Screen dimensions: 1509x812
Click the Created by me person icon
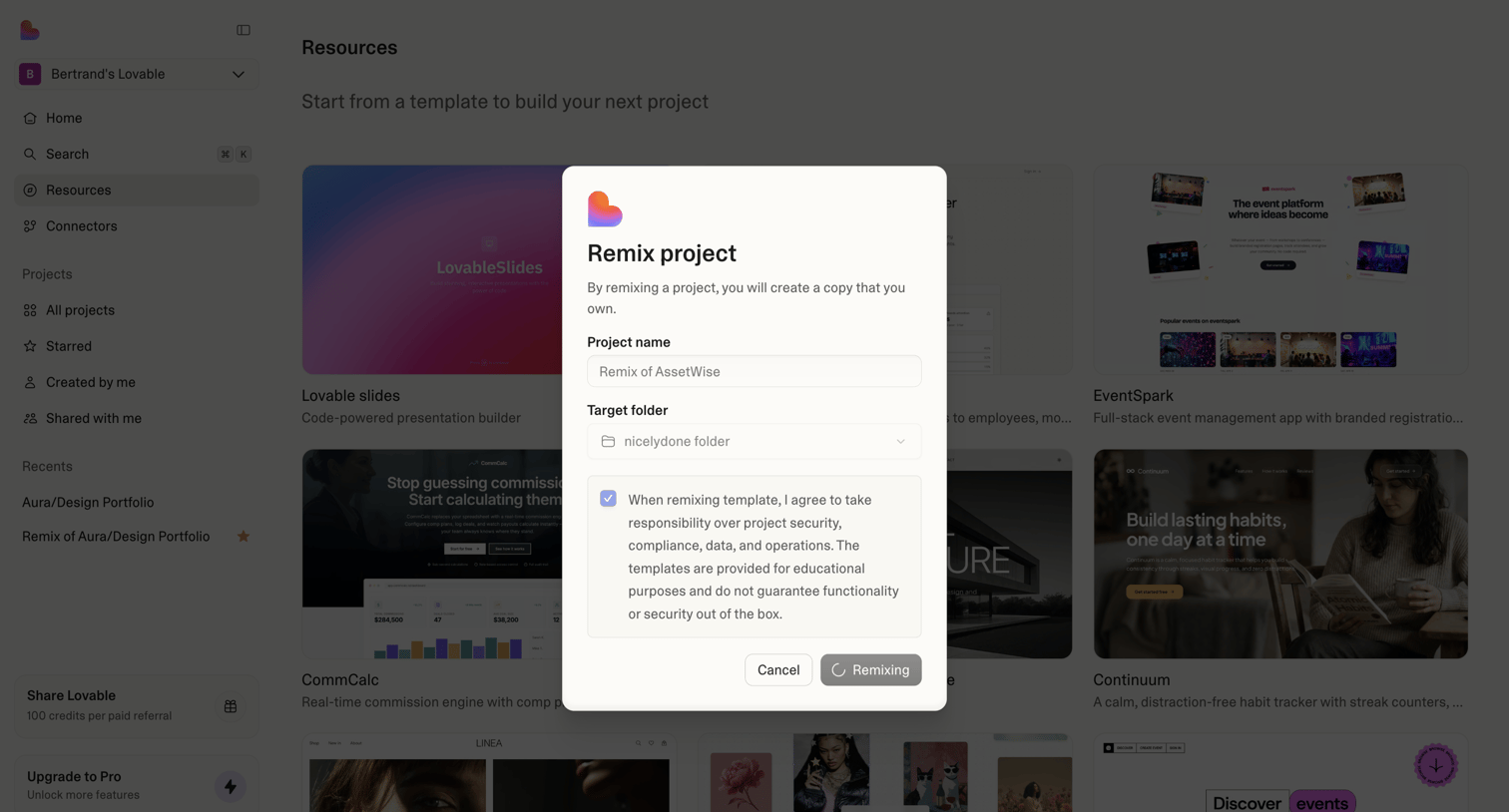(x=30, y=382)
